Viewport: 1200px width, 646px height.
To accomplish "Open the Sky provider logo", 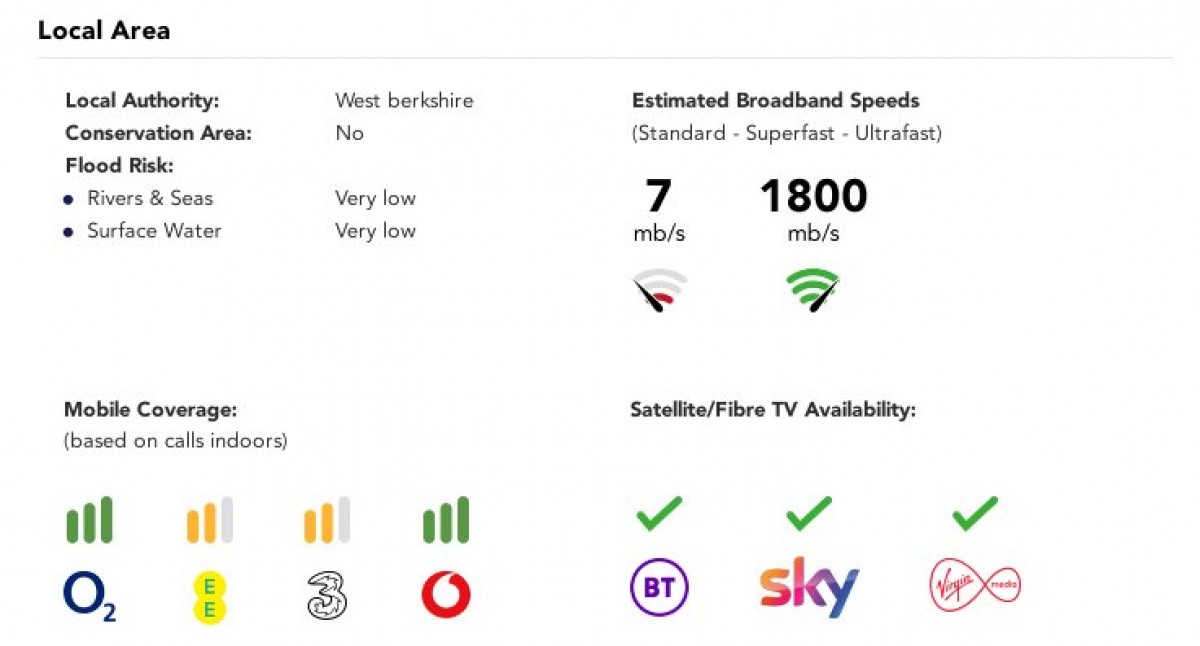I will [809, 587].
